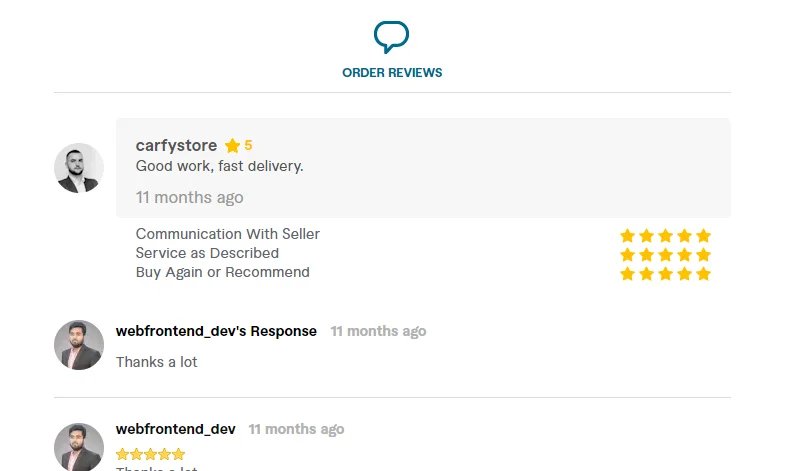Click the speech bubble reviews icon
Viewport: 787px width, 471px height.
pos(391,37)
